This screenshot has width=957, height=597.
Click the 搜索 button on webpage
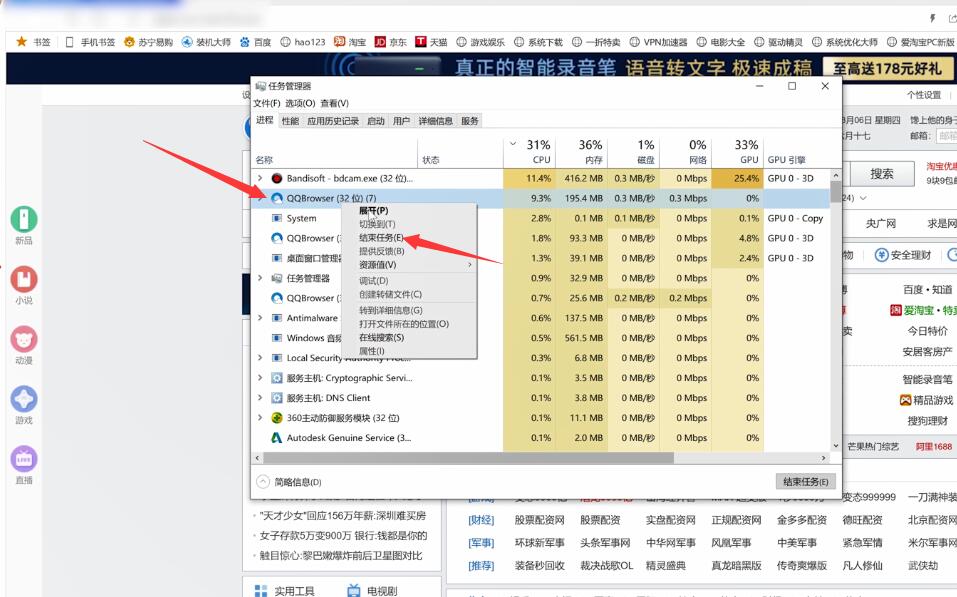point(882,174)
